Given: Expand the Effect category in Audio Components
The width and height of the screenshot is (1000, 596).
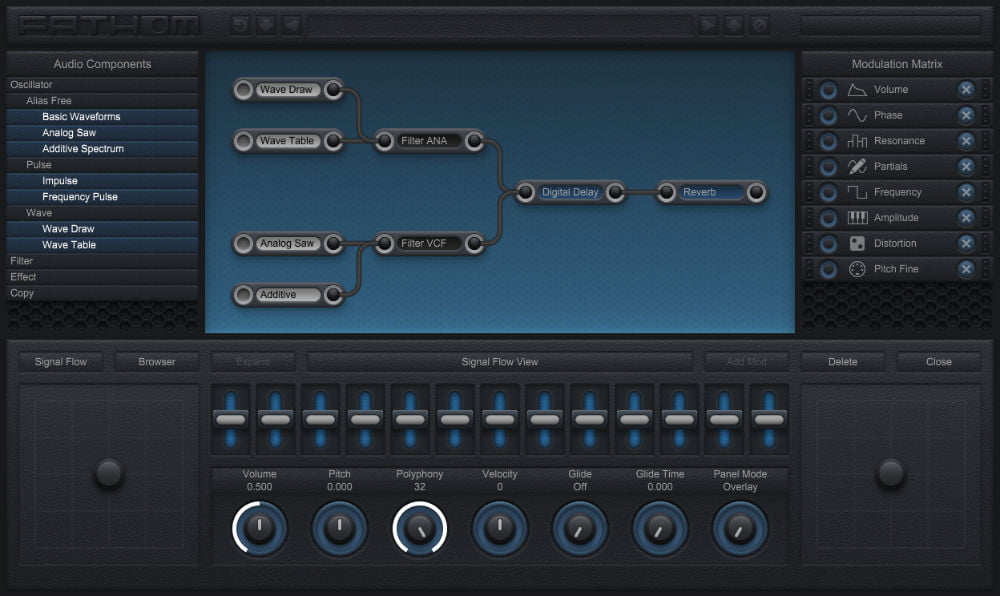Looking at the screenshot, I should click(102, 277).
